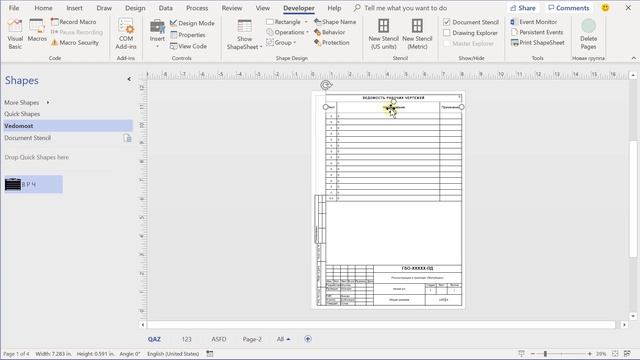Open the Insert controls menu
This screenshot has height=360, width=640.
click(x=157, y=34)
